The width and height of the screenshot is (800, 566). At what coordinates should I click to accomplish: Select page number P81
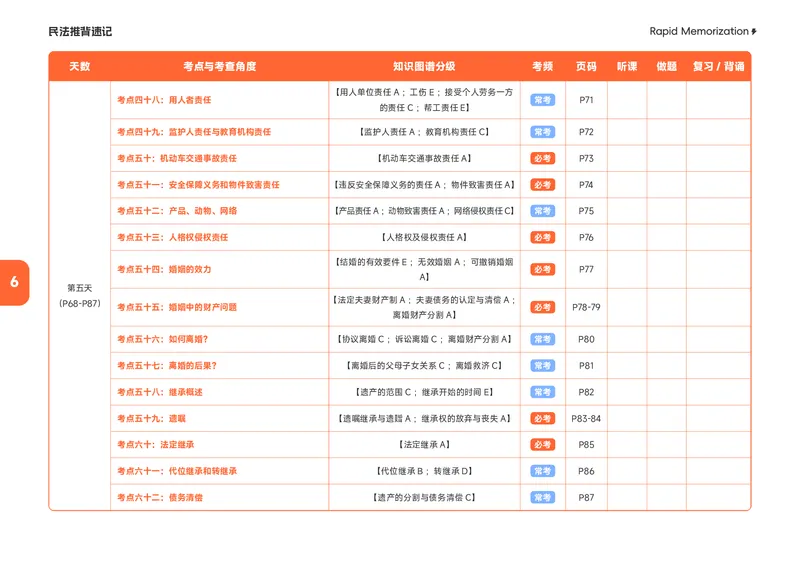[586, 365]
